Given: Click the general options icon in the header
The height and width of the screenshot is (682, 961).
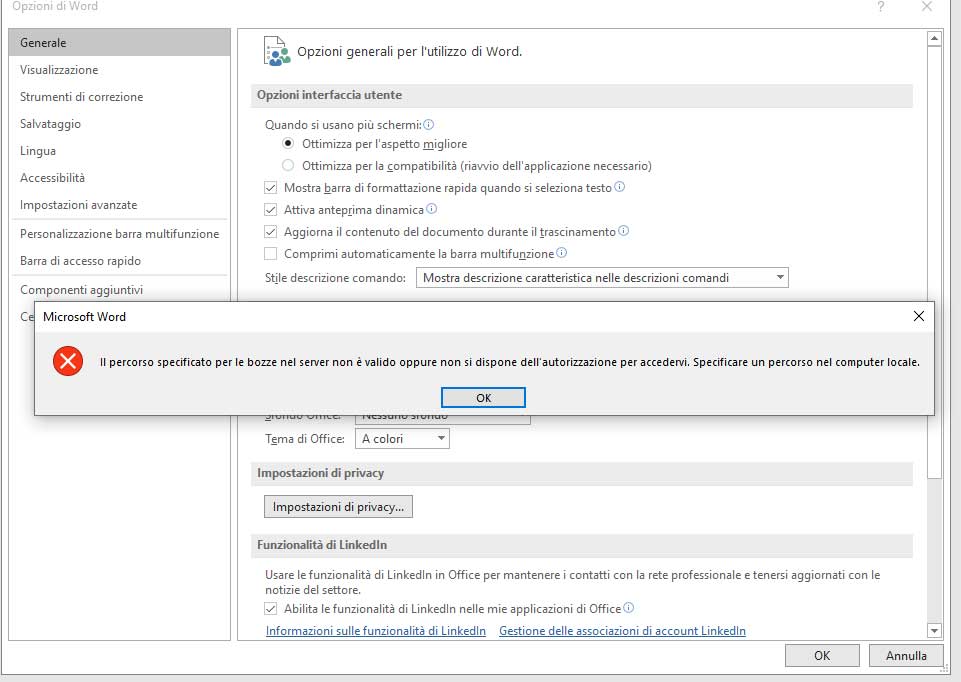Looking at the screenshot, I should (x=276, y=51).
